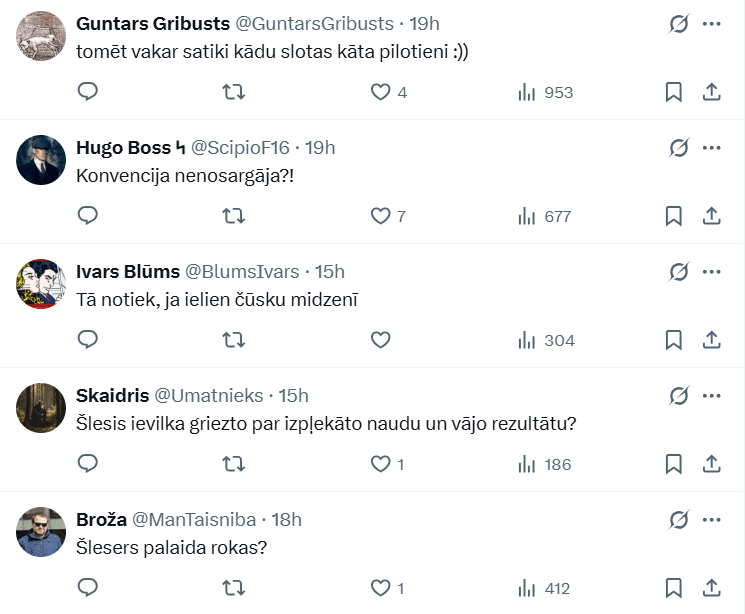Open more options menu on Skaidris tweet
The image size is (745, 614).
pyautogui.click(x=712, y=396)
